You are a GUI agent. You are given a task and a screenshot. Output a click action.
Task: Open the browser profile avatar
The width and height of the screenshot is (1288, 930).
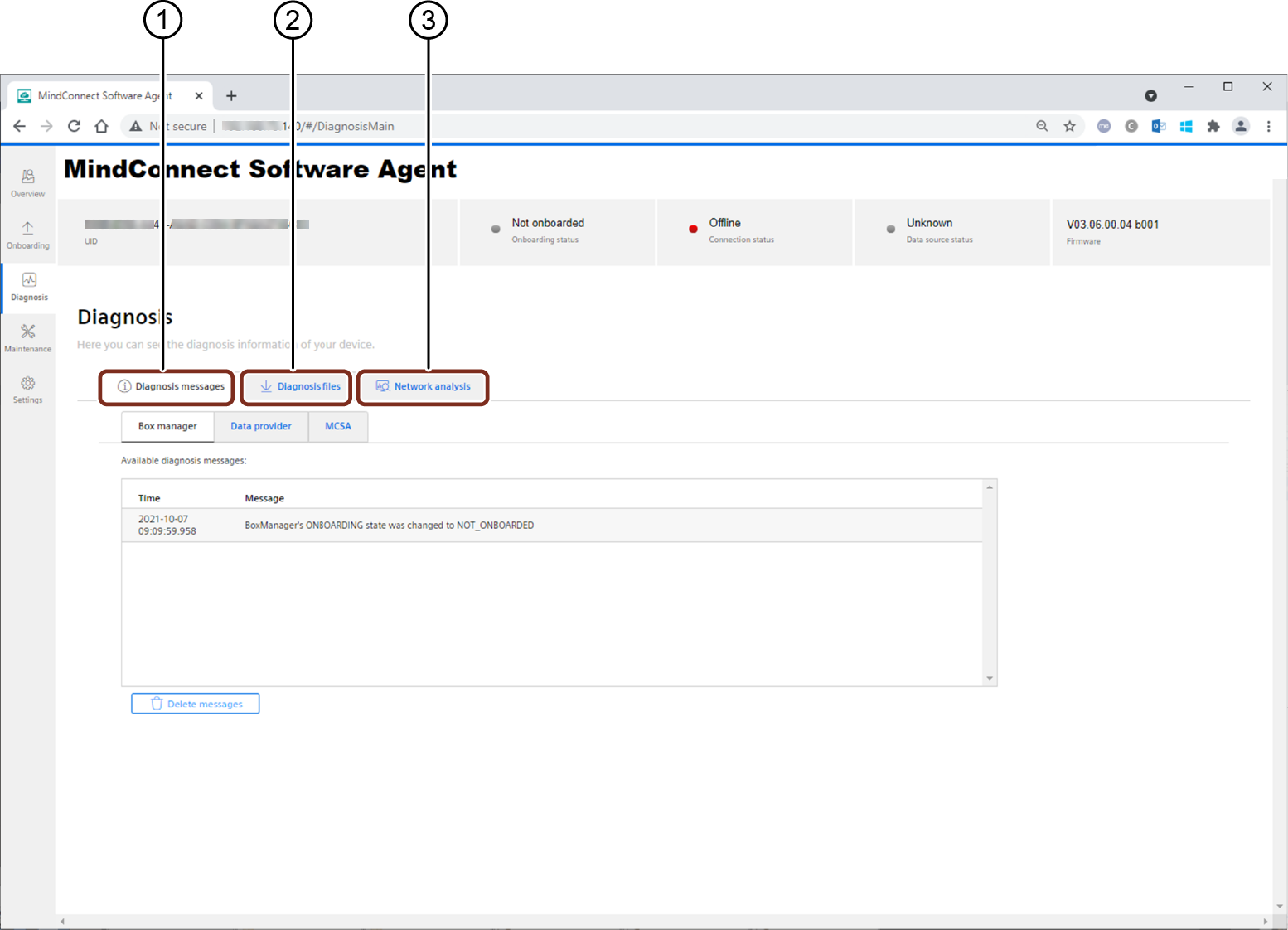[1241, 126]
